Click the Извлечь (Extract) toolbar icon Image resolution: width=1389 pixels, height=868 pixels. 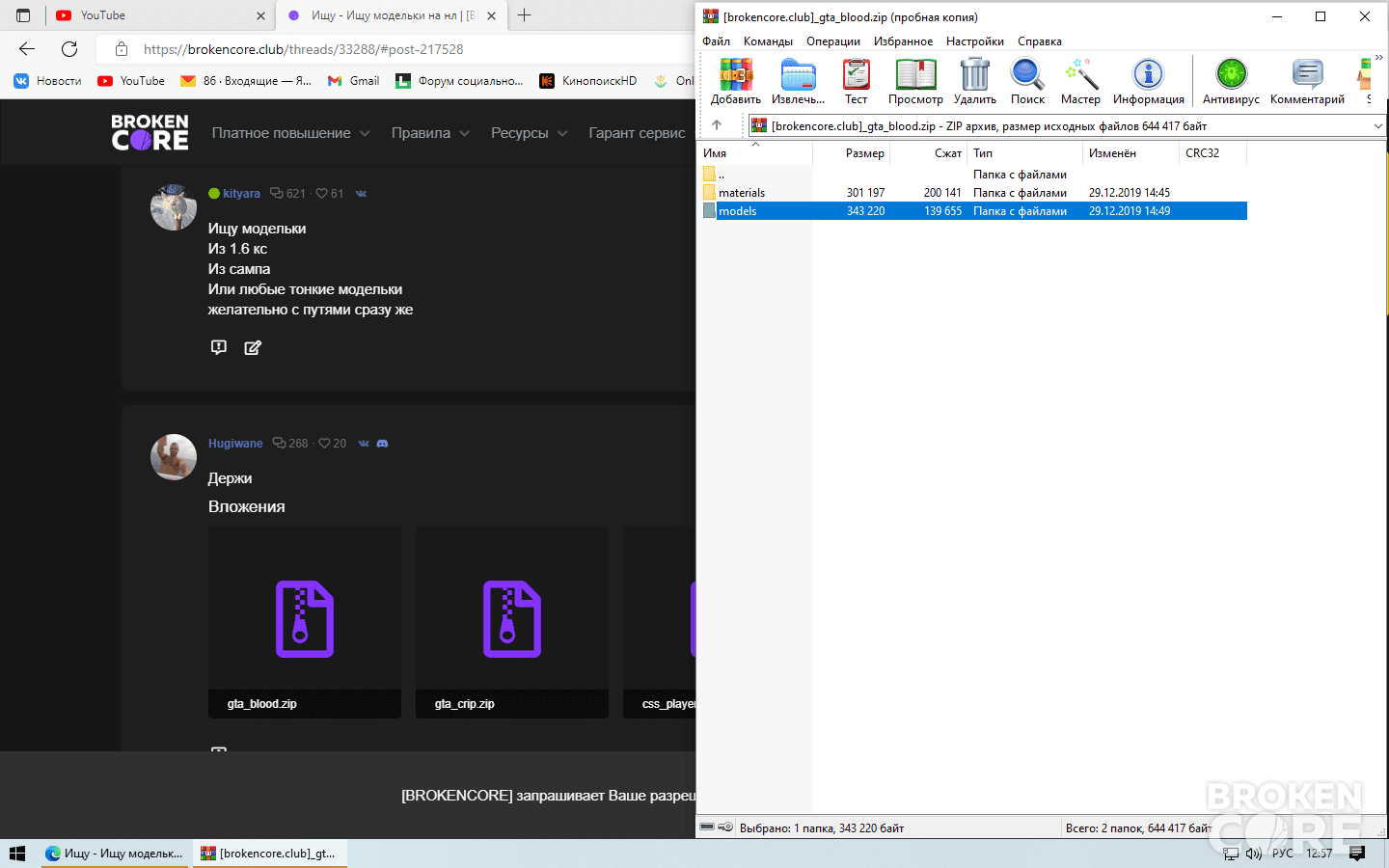pyautogui.click(x=798, y=81)
